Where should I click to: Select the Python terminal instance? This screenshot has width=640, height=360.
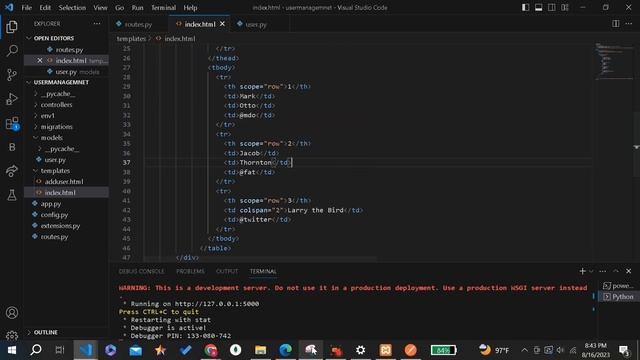pos(618,297)
